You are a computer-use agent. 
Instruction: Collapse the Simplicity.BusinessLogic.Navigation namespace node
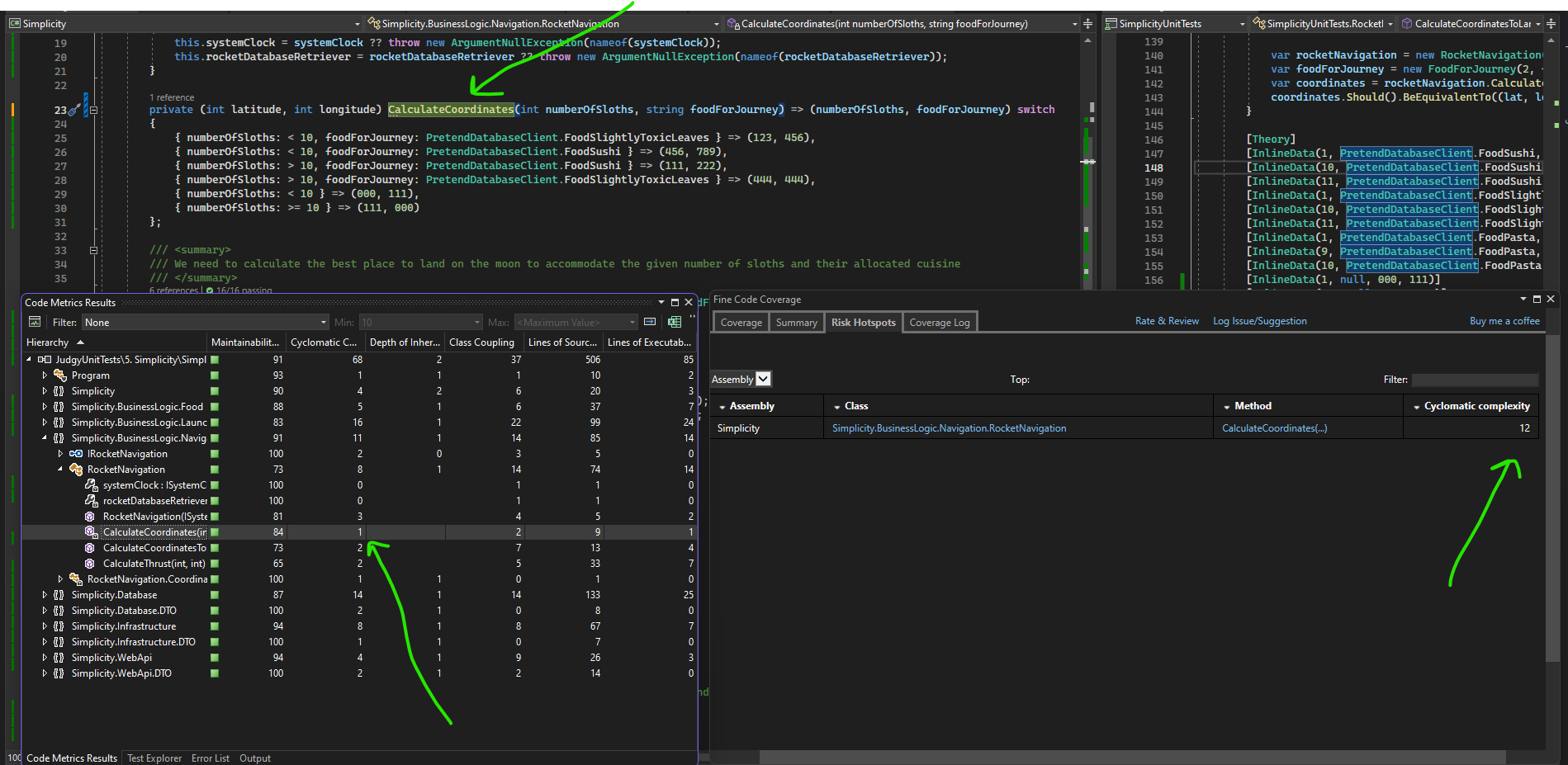tap(45, 438)
